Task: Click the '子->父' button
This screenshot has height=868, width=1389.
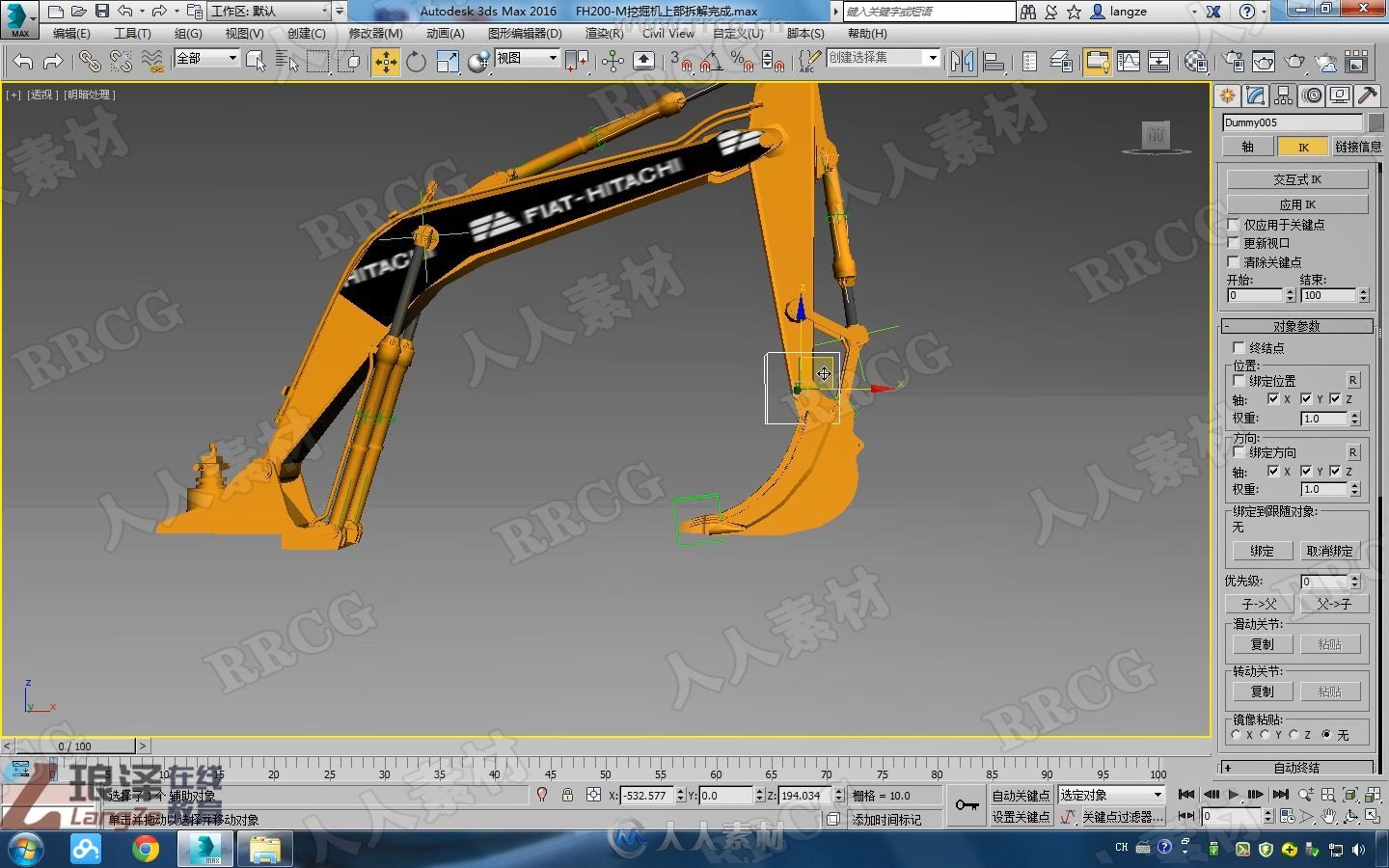Action: click(1260, 604)
